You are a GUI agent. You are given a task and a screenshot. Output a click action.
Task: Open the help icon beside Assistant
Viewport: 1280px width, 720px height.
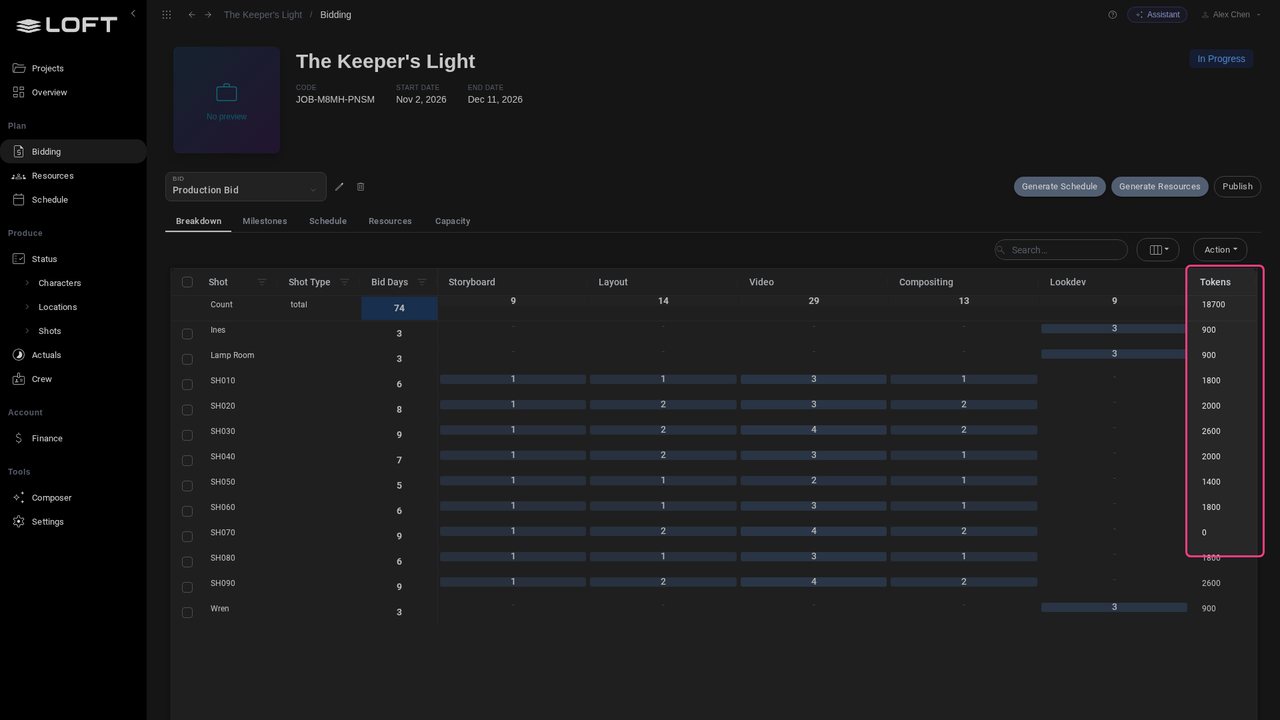1112,15
